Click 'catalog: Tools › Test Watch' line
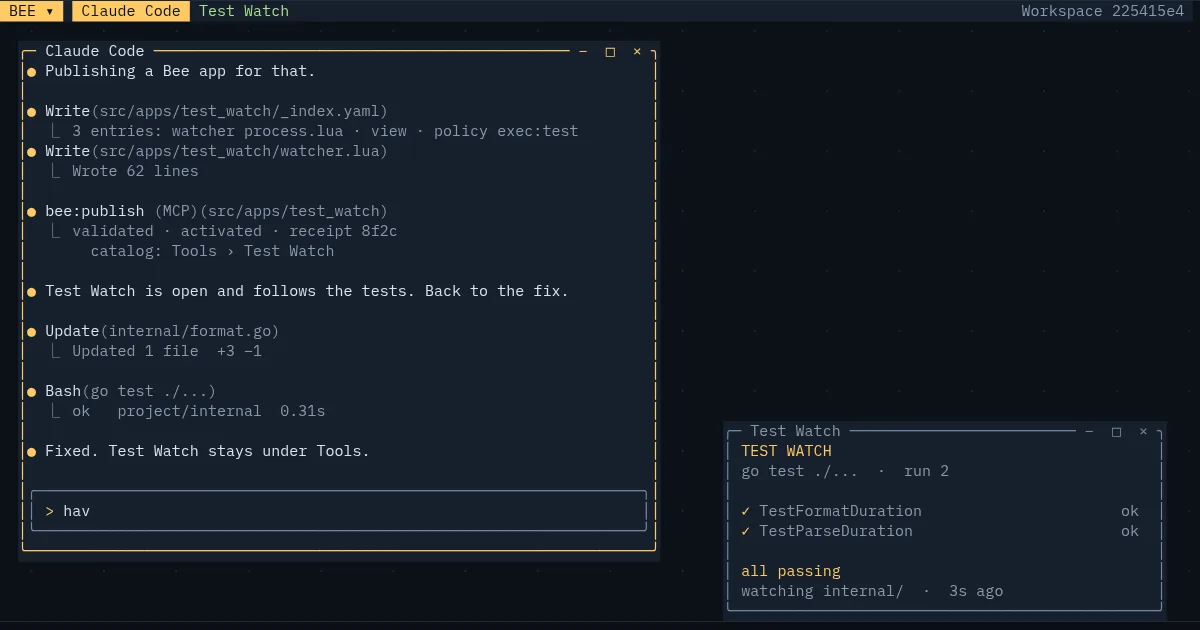 coord(212,251)
